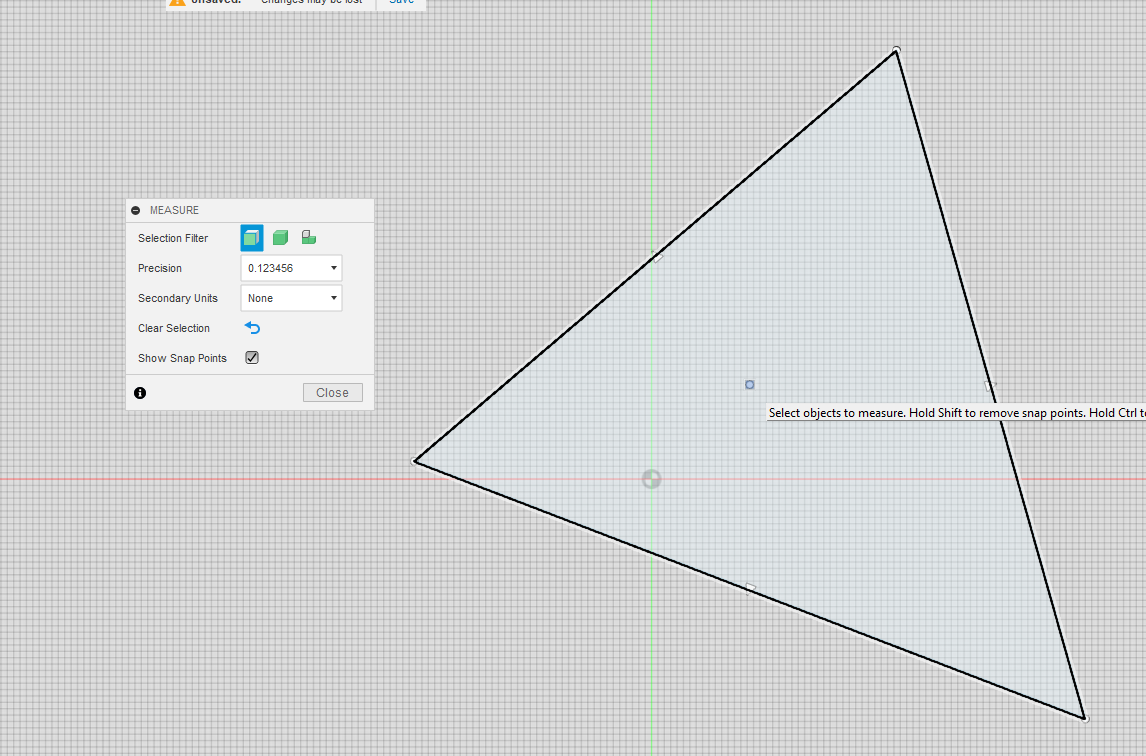This screenshot has height=756, width=1146.
Task: Open the Secondary Units dropdown
Action: pos(291,298)
